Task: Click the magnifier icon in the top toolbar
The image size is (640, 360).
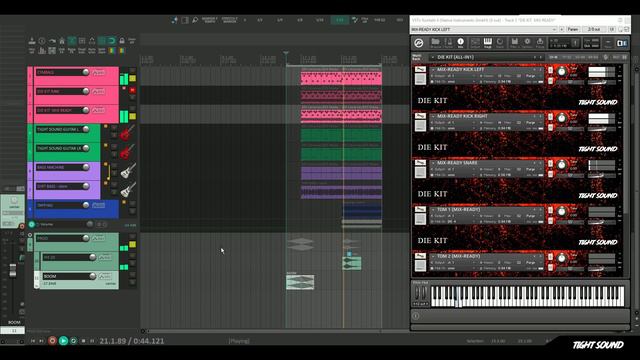Action: 195,20
